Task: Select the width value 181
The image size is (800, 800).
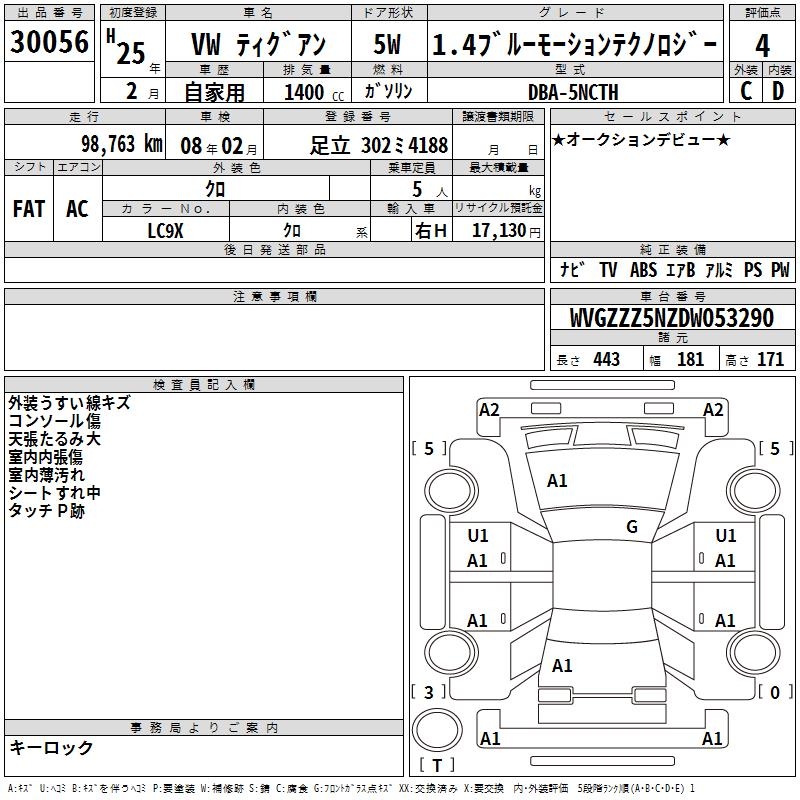Action: coord(690,360)
